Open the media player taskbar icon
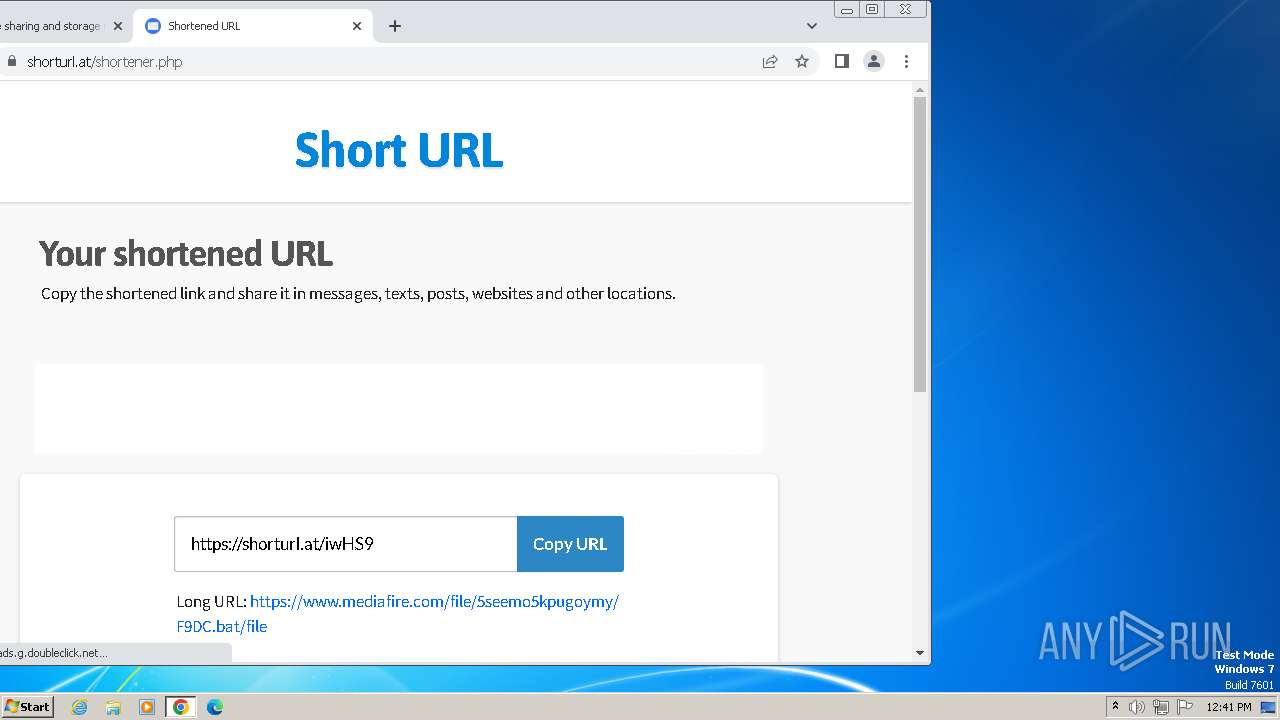Image resolution: width=1280 pixels, height=720 pixels. pos(147,707)
